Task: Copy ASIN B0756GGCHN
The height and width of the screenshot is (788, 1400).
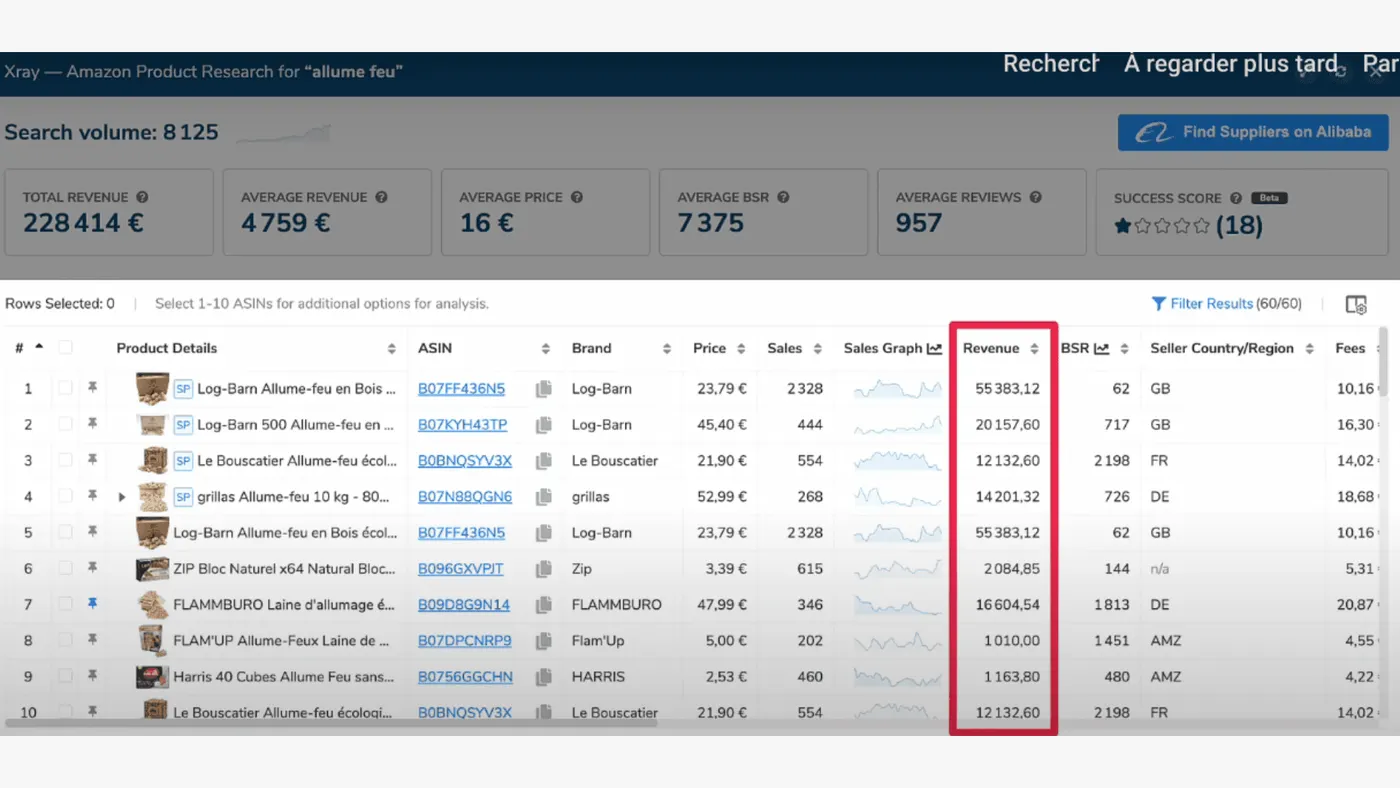Action: coord(543,677)
